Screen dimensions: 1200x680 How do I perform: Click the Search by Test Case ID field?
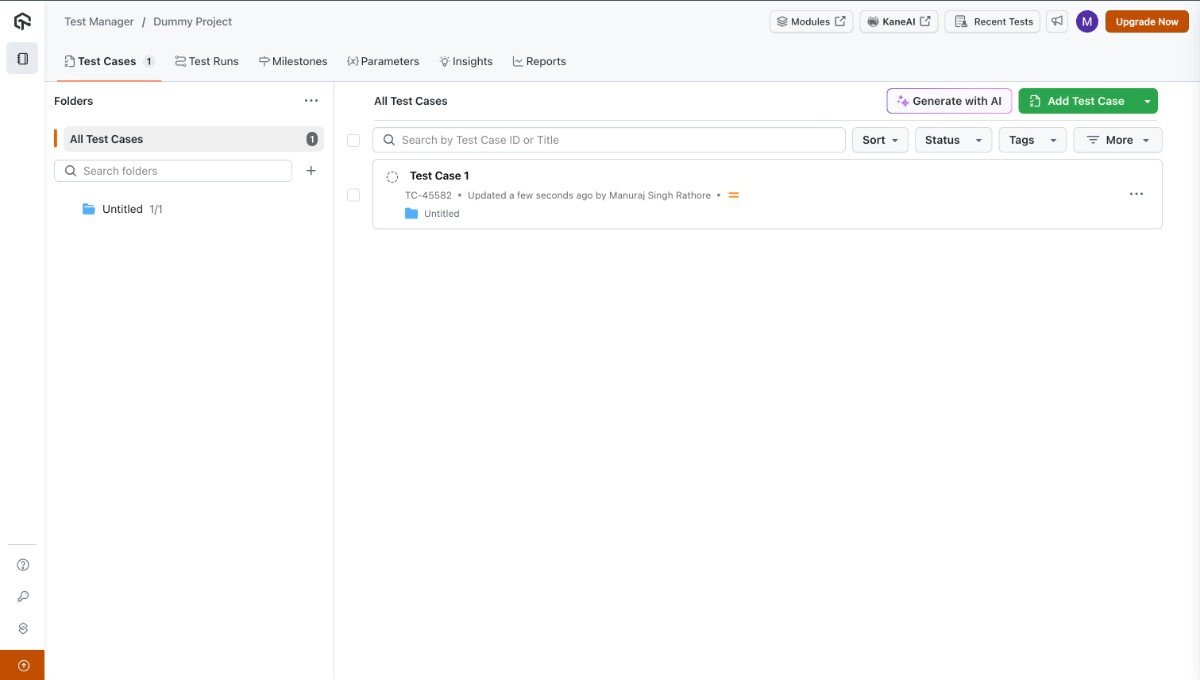[610, 140]
